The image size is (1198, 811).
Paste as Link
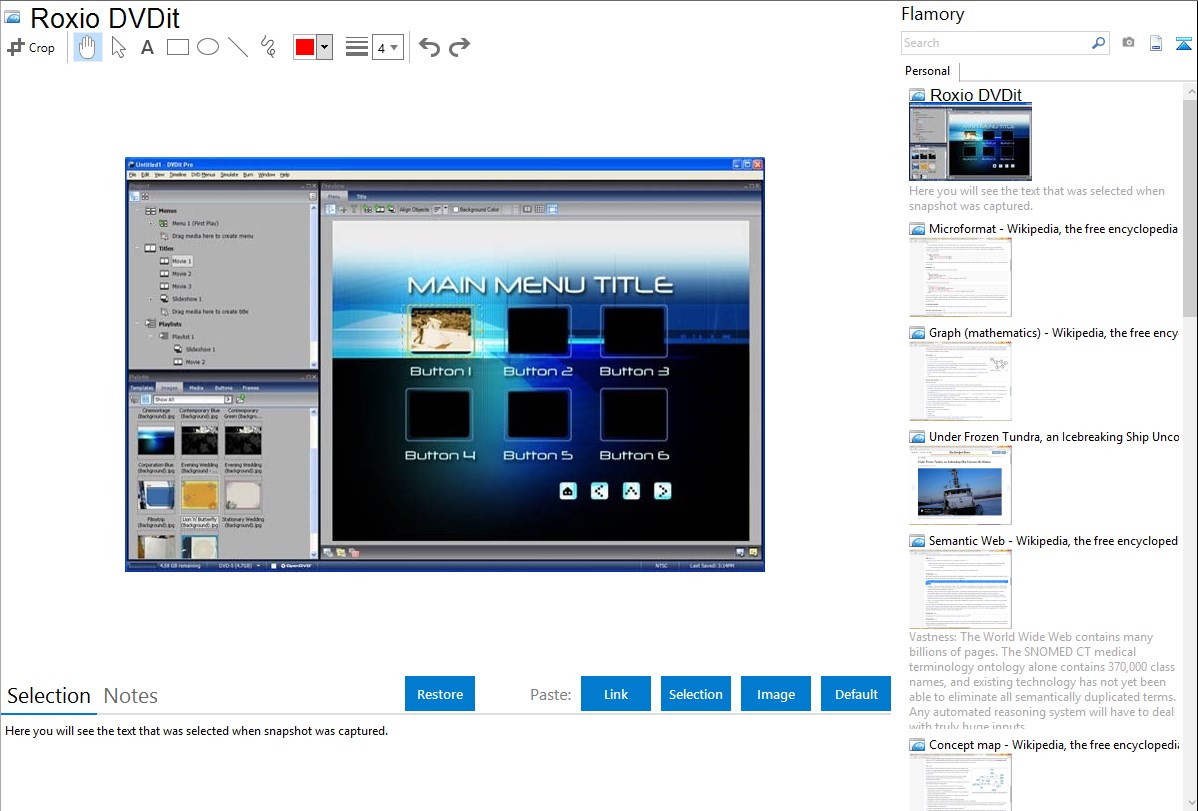(x=616, y=694)
